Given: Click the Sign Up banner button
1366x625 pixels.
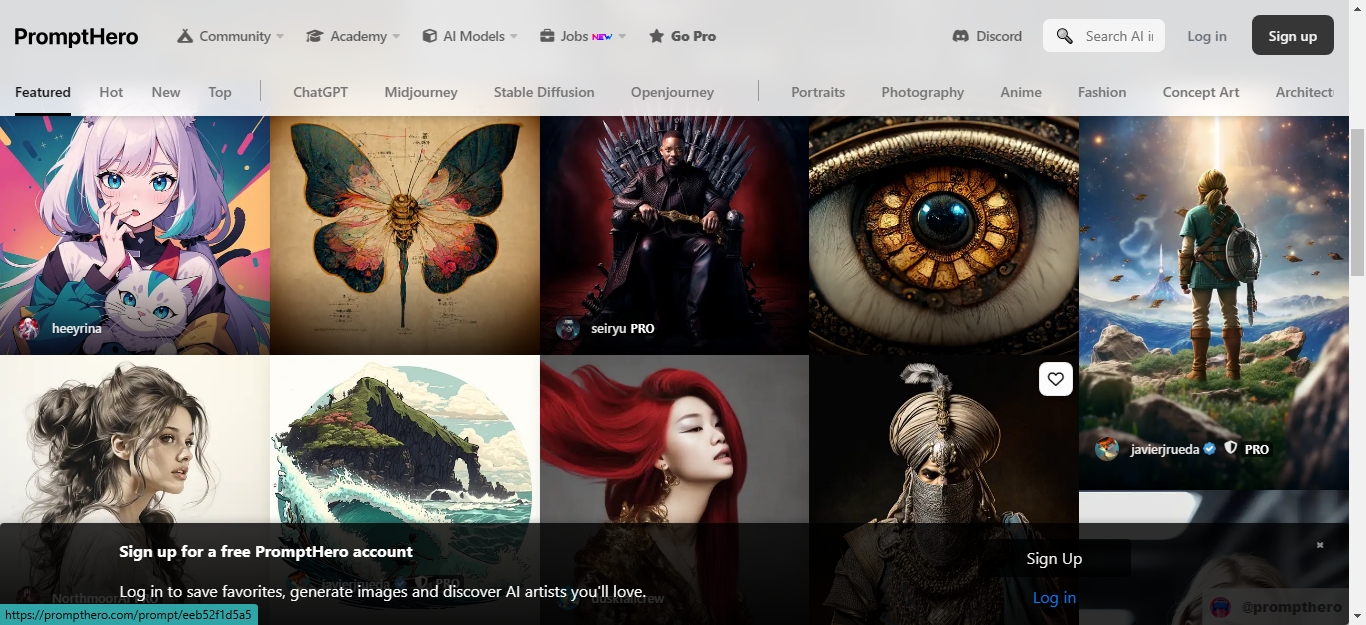Looking at the screenshot, I should pos(1054,558).
